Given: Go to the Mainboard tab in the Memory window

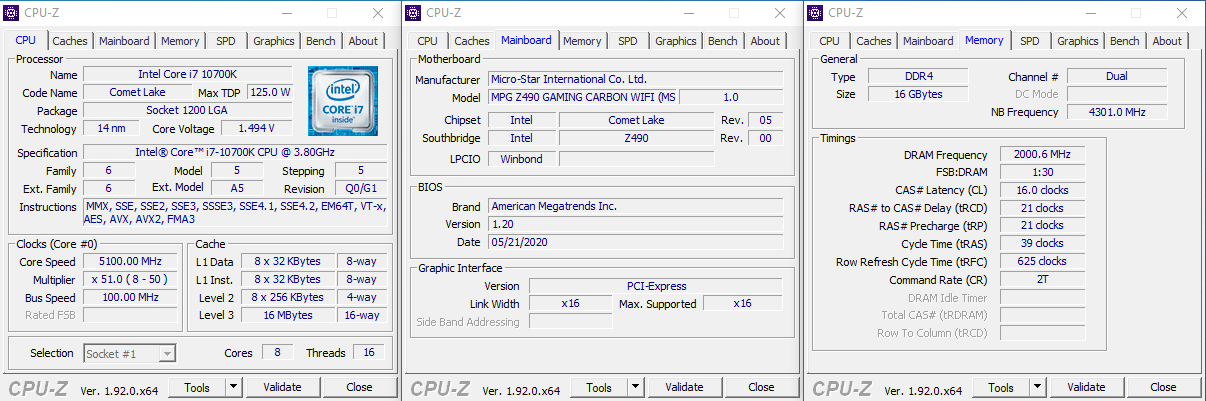Looking at the screenshot, I should [928, 41].
